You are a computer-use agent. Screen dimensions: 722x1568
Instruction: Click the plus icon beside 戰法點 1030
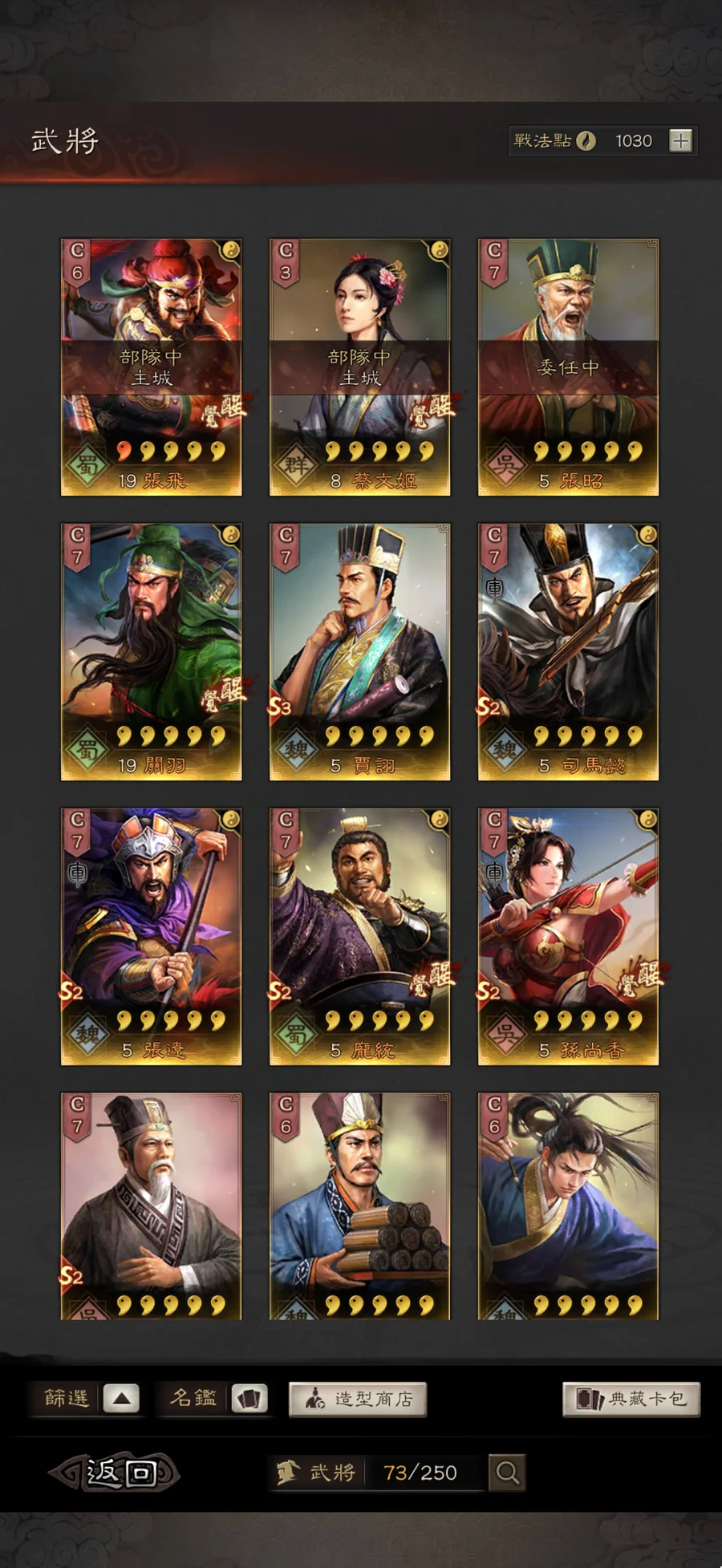click(680, 141)
